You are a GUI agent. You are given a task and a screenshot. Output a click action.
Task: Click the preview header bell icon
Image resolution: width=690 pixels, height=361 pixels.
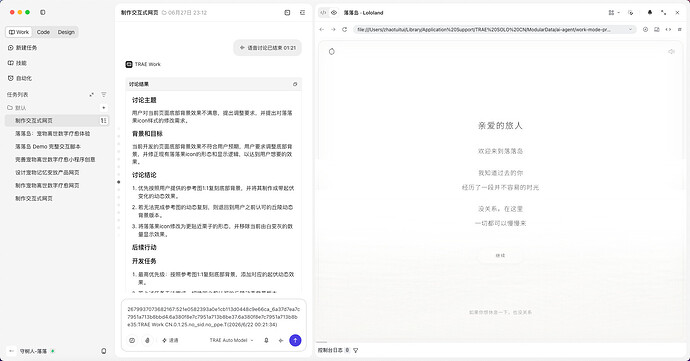(x=650, y=13)
